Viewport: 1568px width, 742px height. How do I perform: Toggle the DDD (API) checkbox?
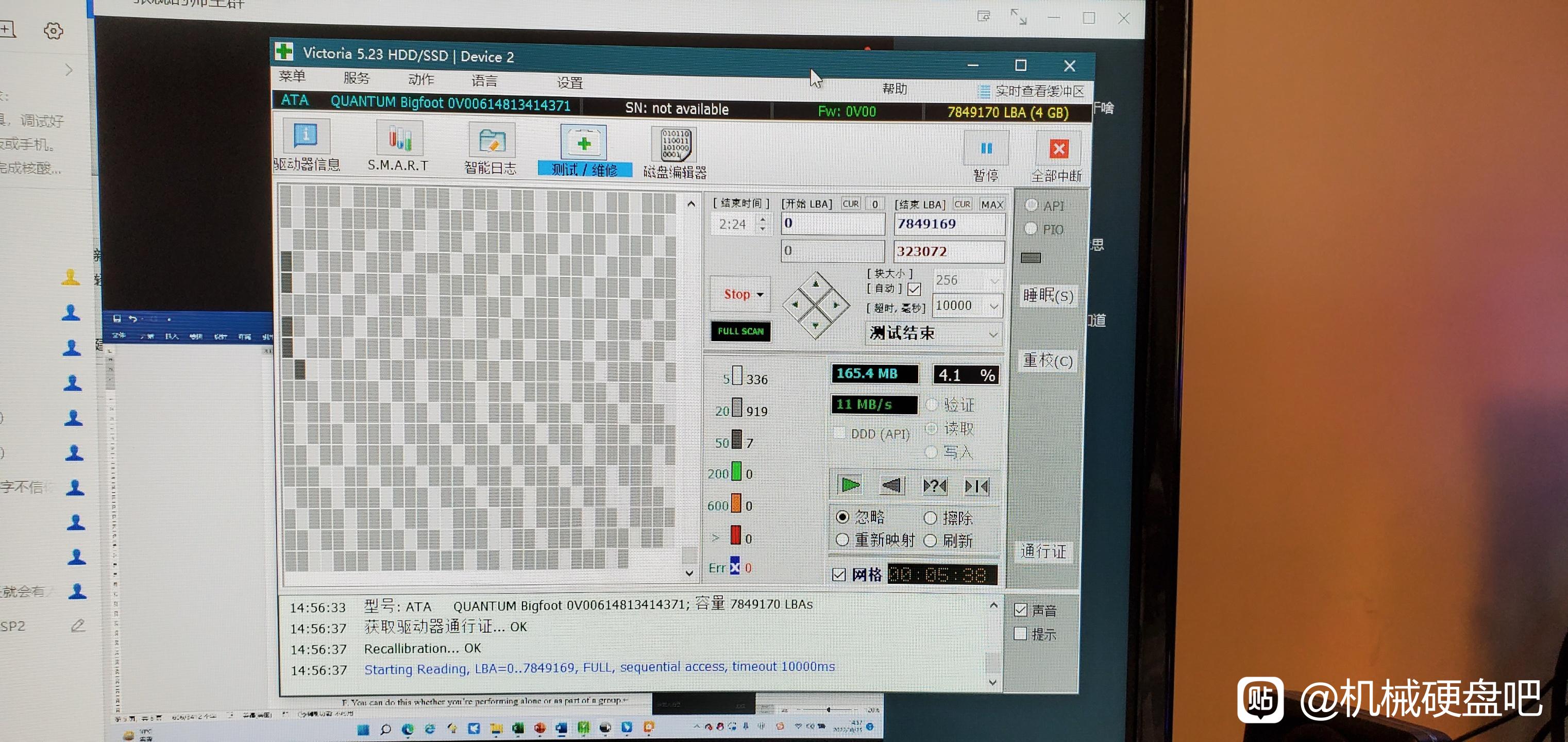point(839,433)
